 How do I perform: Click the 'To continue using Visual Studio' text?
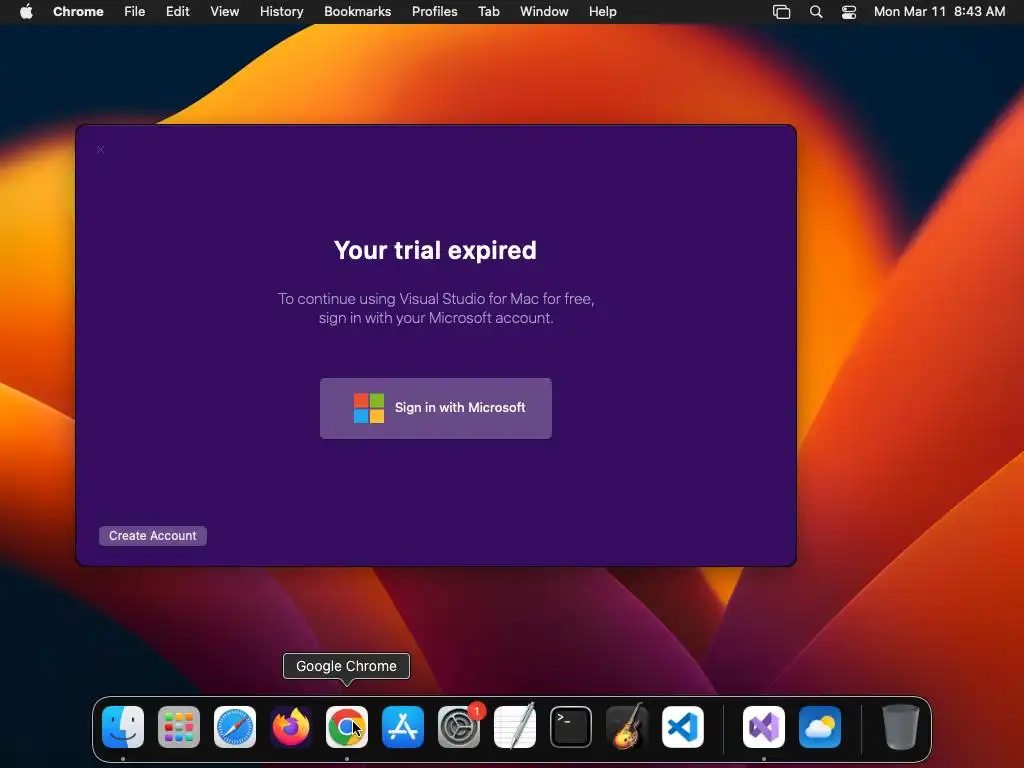pos(436,308)
